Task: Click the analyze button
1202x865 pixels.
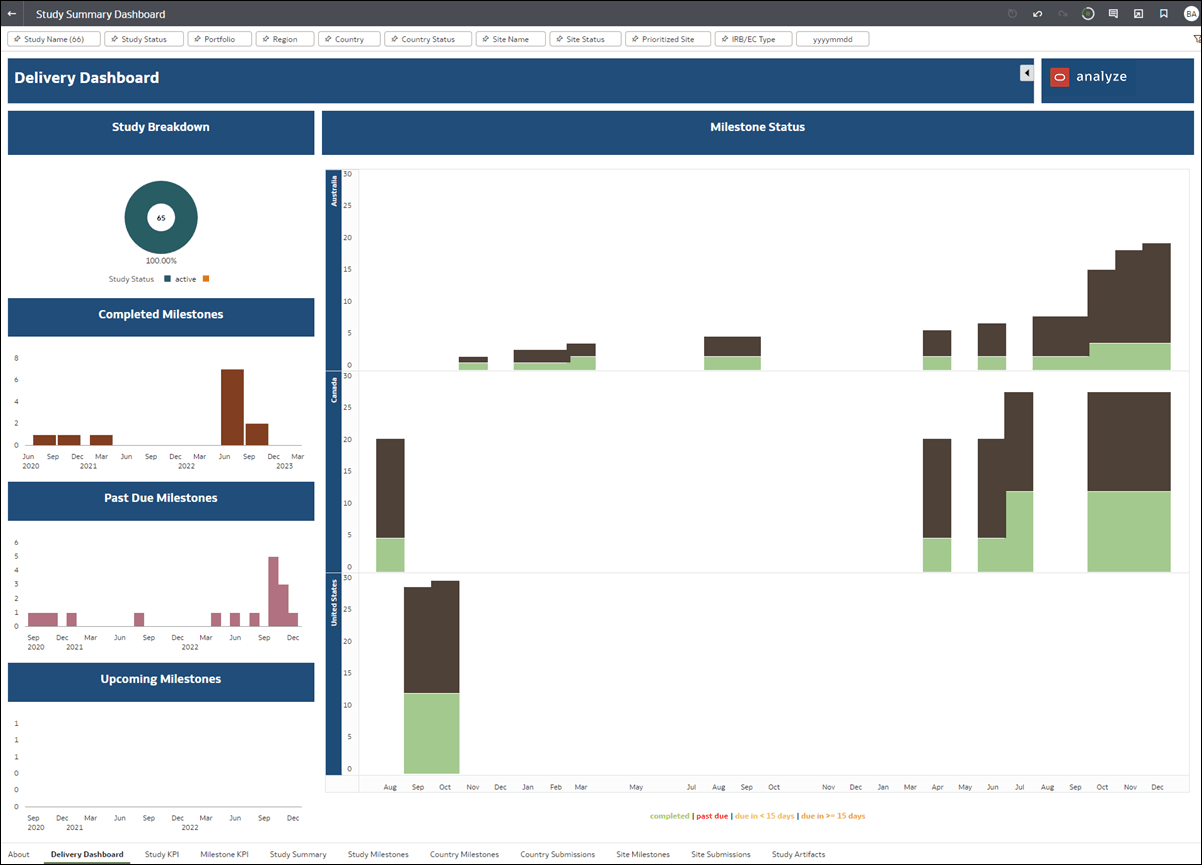Action: click(1089, 76)
